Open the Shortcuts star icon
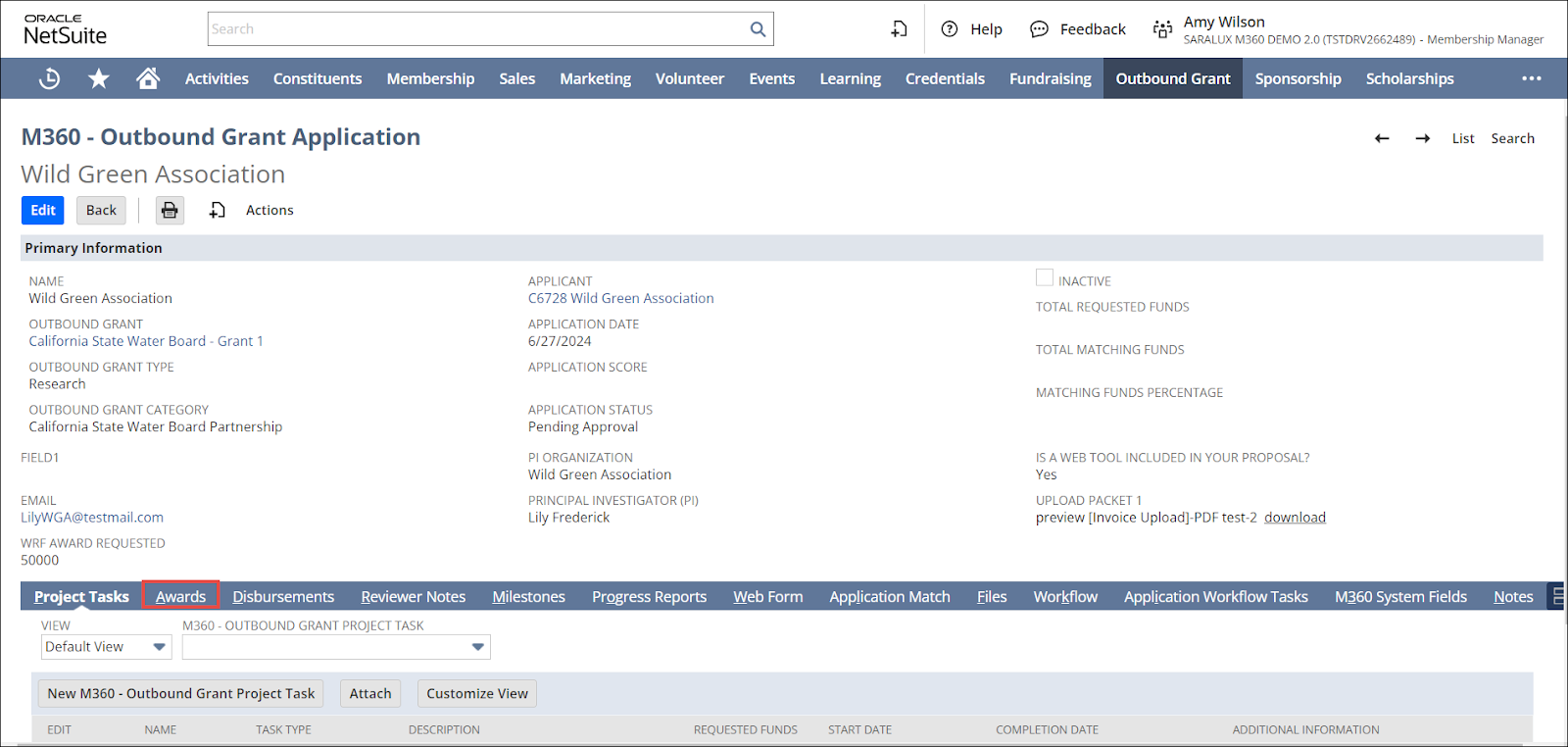Viewport: 1568px width, 747px height. click(x=99, y=78)
